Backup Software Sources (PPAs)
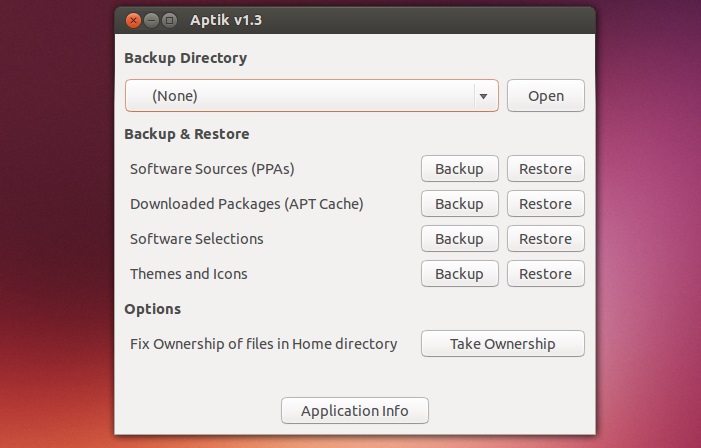Screen dimensions: 701x448 460,169
